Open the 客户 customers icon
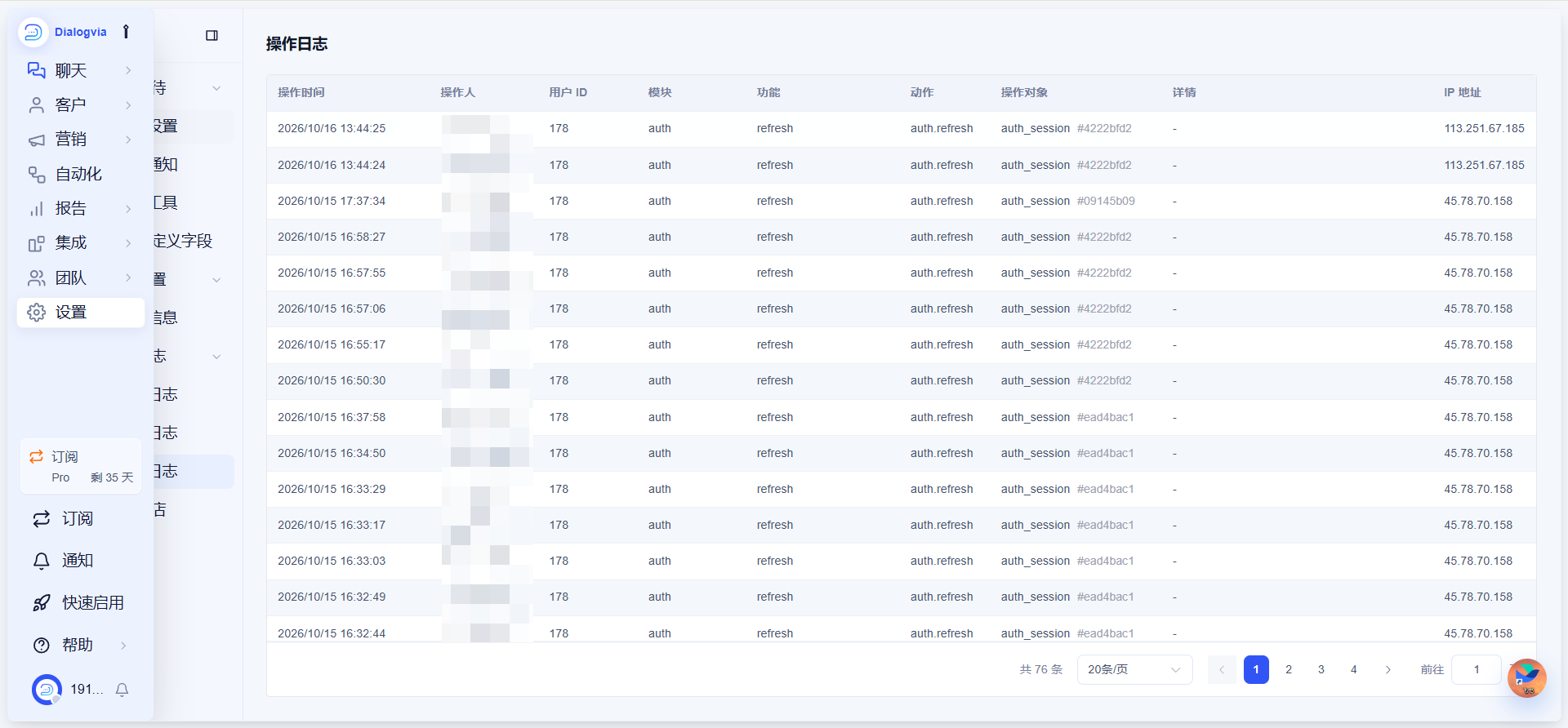 [37, 104]
